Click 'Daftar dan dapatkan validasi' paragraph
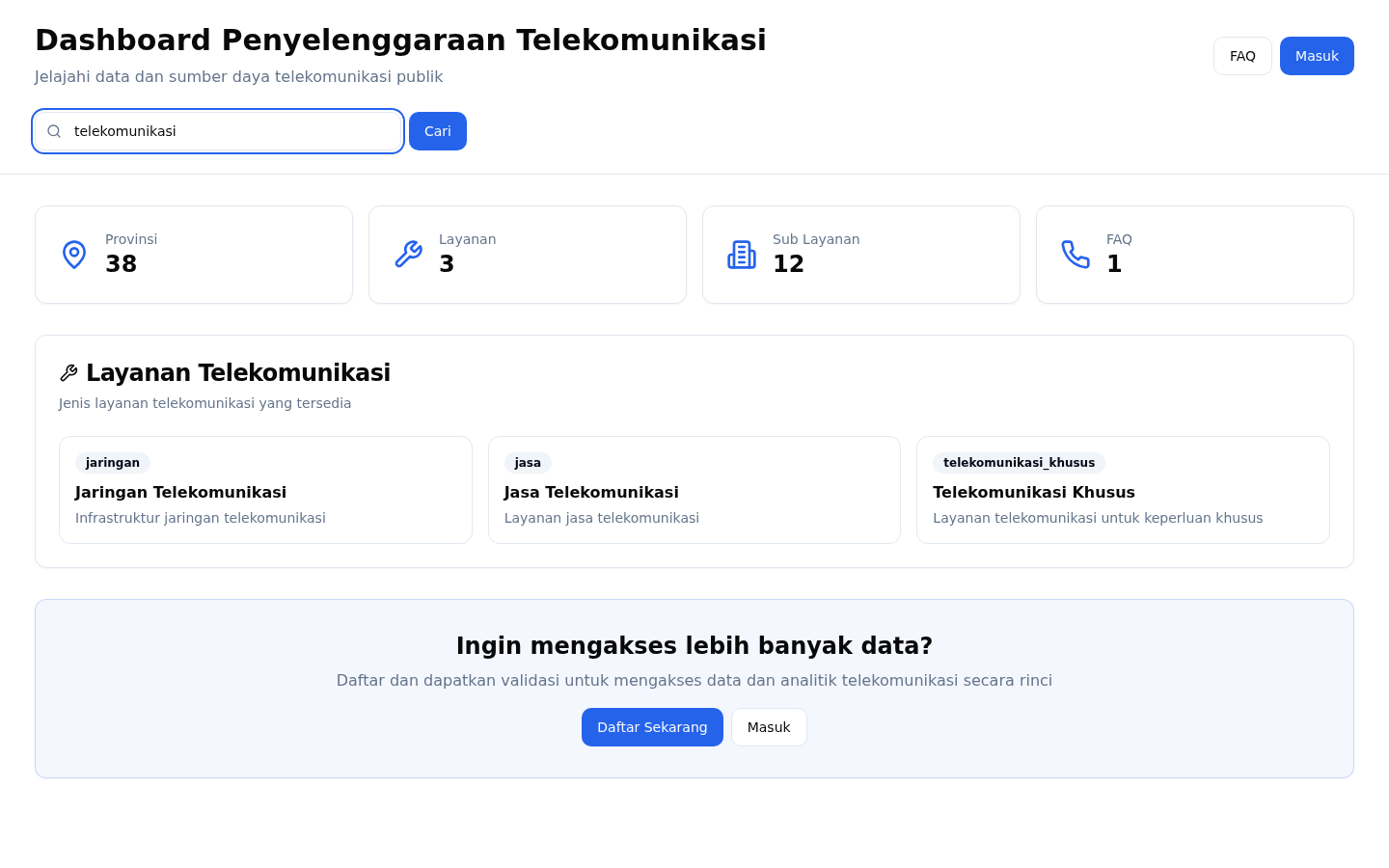The height and width of the screenshot is (868, 1389). (694, 681)
